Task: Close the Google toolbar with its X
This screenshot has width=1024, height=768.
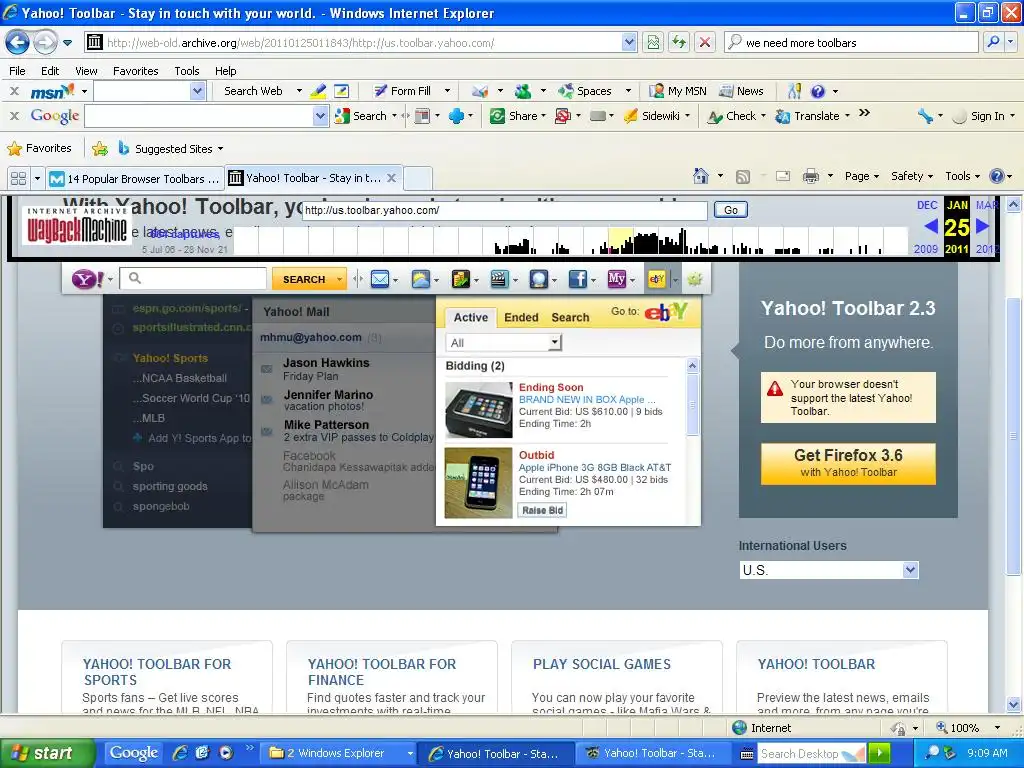Action: point(14,116)
